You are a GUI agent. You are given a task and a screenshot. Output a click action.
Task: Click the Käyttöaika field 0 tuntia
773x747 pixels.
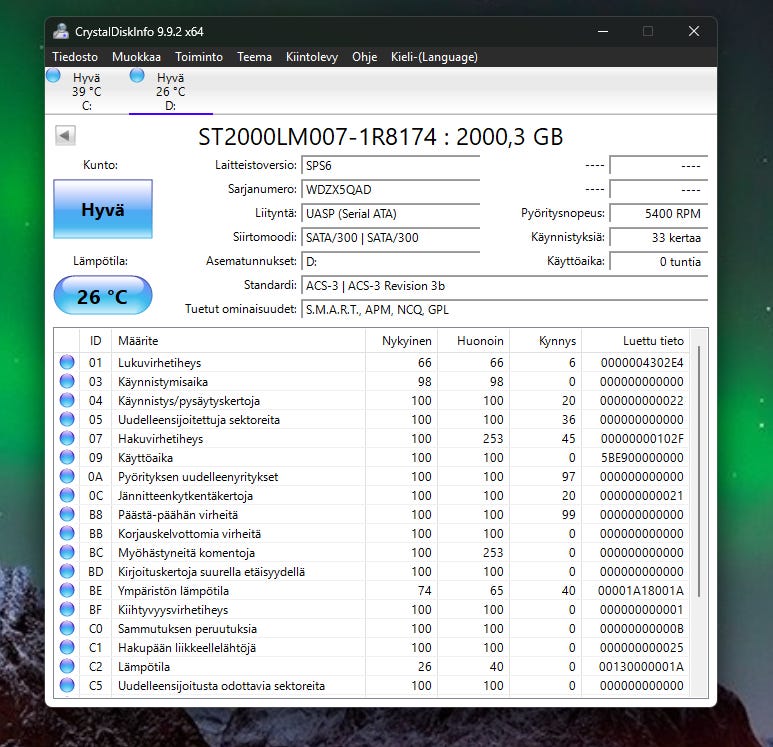click(x=659, y=261)
